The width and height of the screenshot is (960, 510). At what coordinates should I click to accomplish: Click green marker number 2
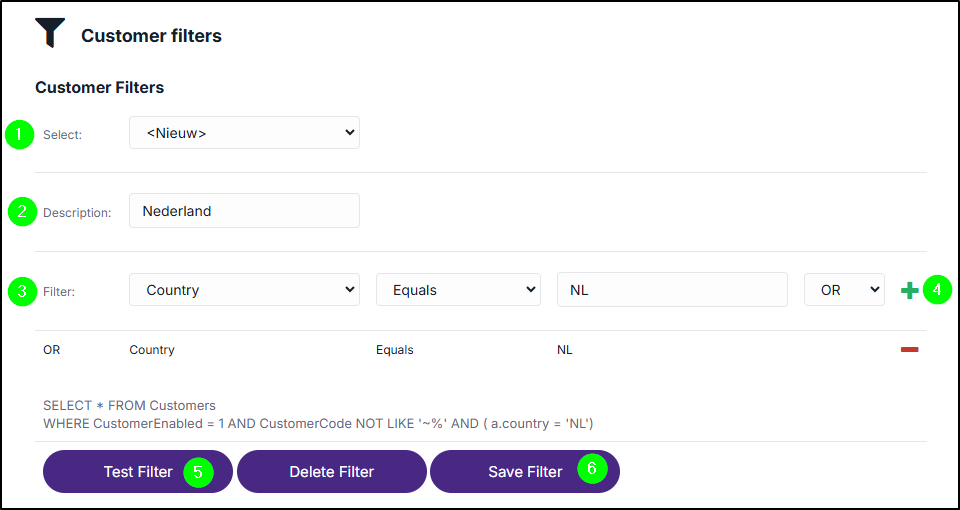pyautogui.click(x=23, y=212)
